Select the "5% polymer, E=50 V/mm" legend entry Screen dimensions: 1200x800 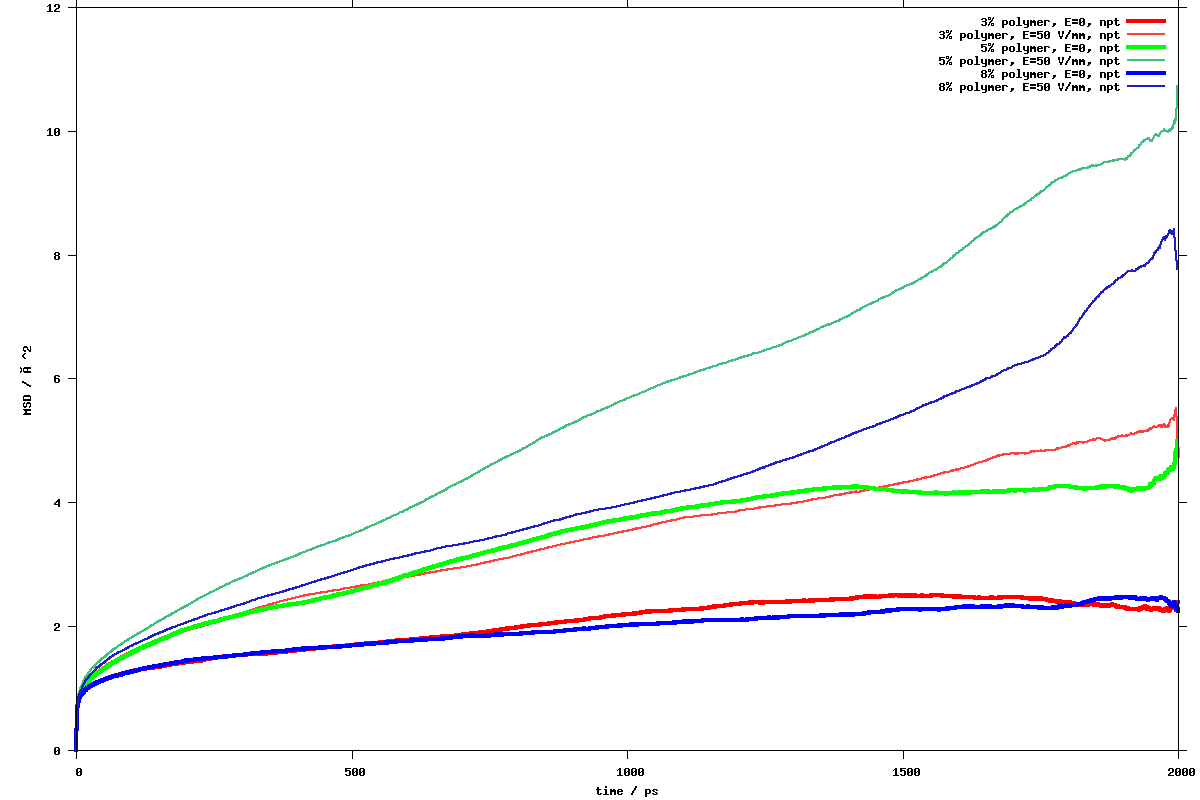1029,61
